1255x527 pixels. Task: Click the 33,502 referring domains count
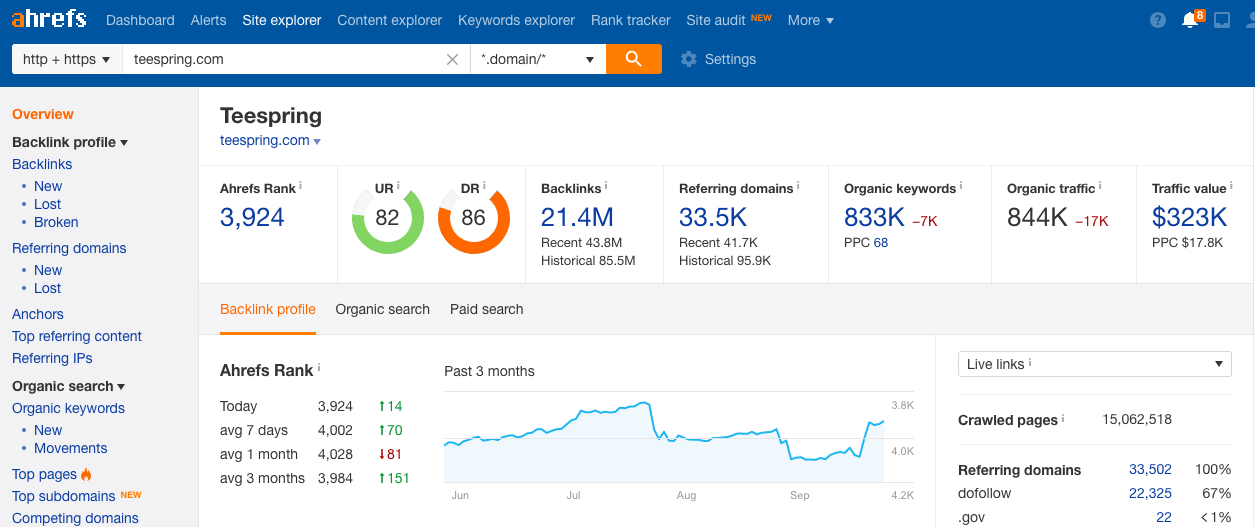[x=1150, y=470]
